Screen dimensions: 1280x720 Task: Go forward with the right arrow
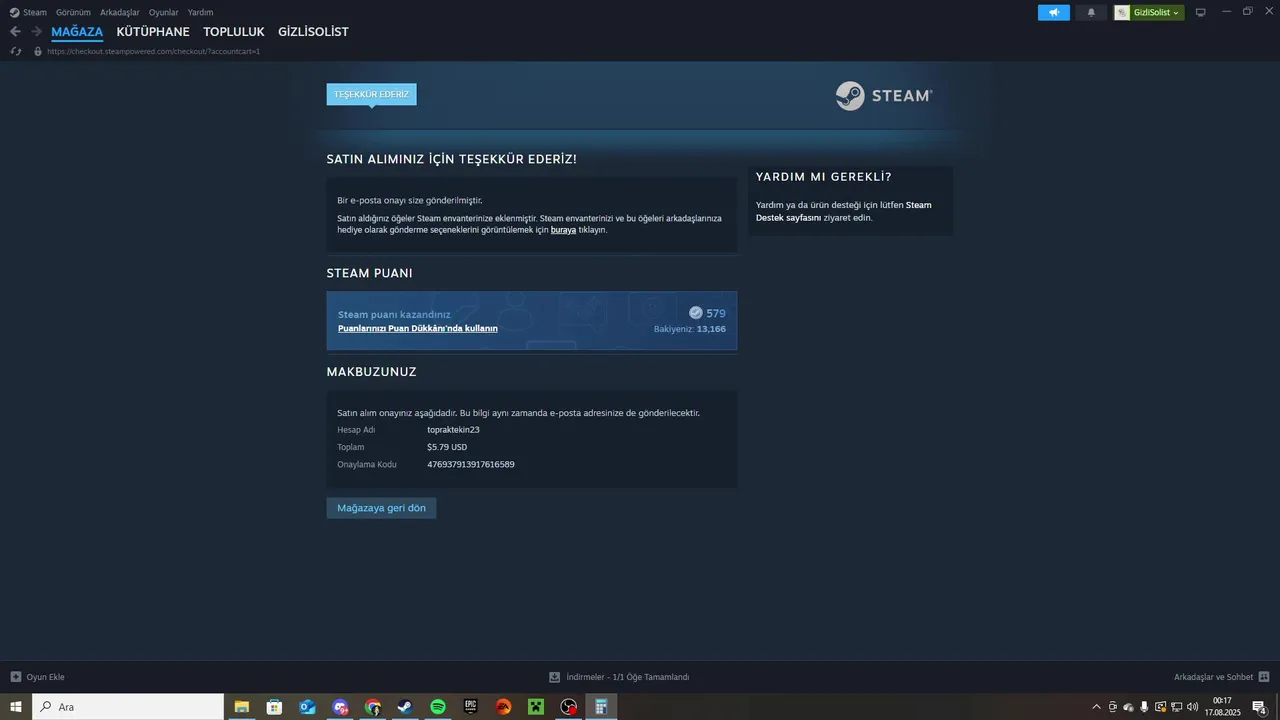tap(36, 32)
